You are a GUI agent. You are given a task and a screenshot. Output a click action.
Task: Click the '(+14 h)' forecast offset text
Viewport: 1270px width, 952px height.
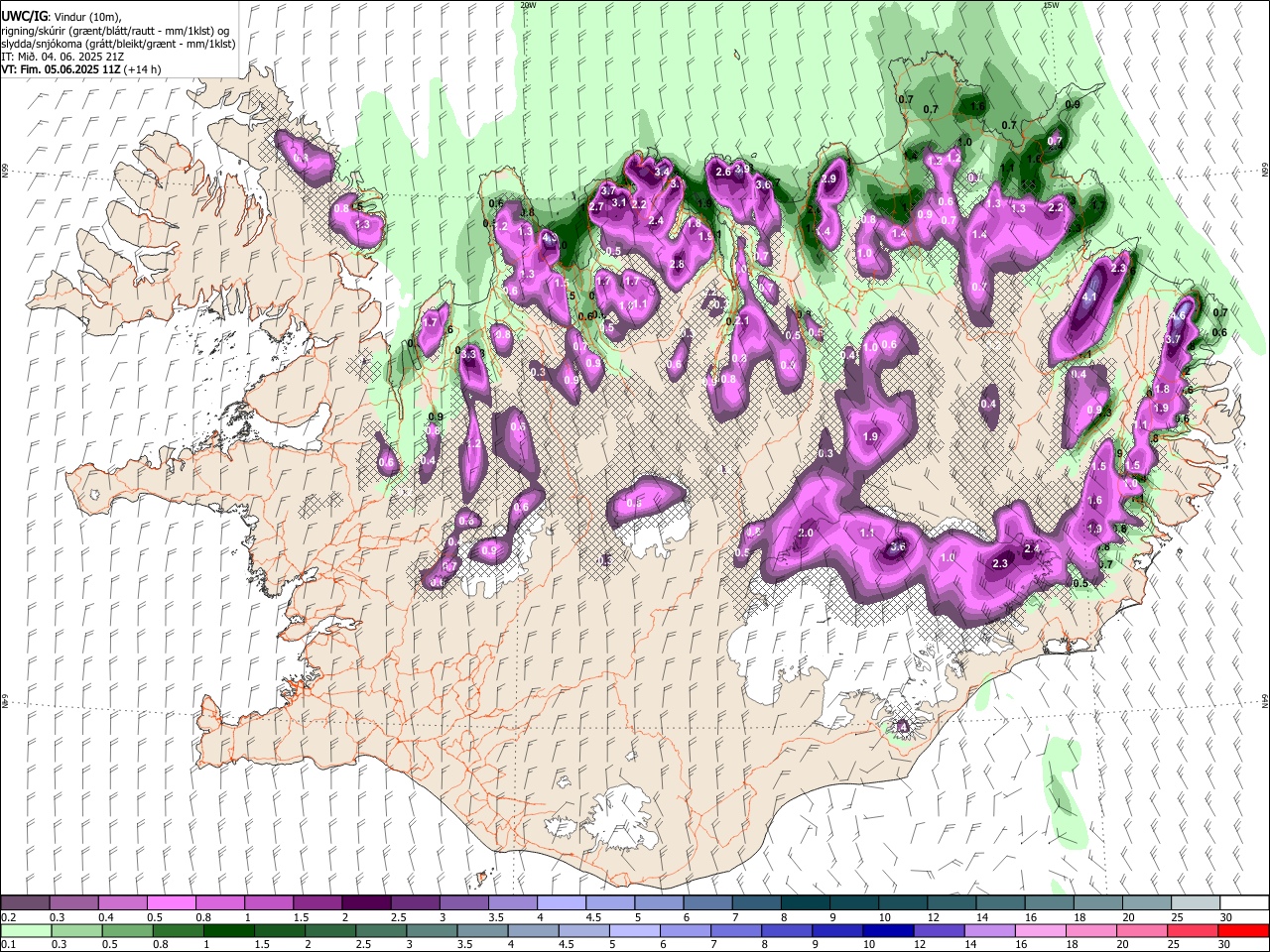pos(142,69)
